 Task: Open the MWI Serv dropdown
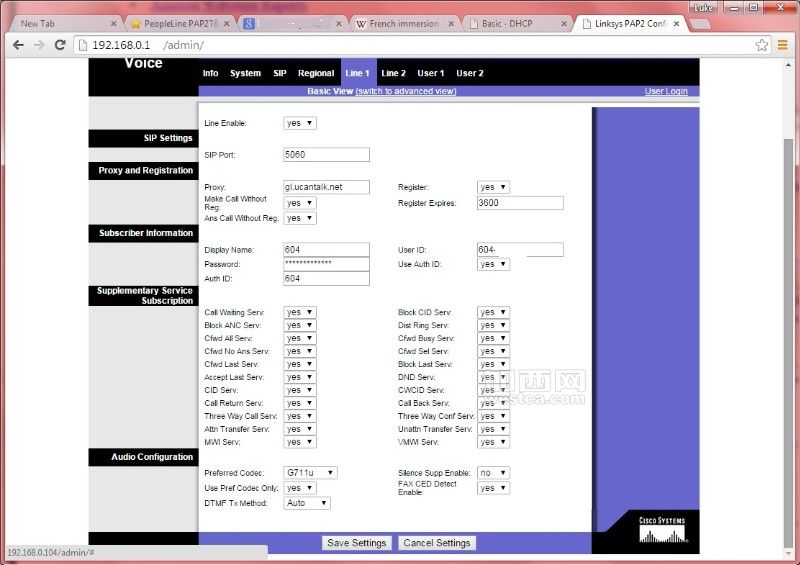click(299, 442)
